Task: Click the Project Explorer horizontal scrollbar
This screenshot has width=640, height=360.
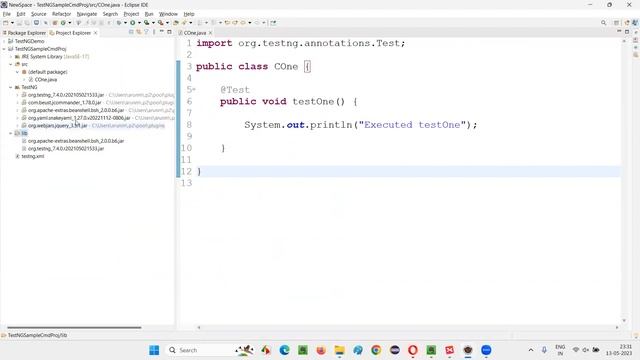Action: 74,327
